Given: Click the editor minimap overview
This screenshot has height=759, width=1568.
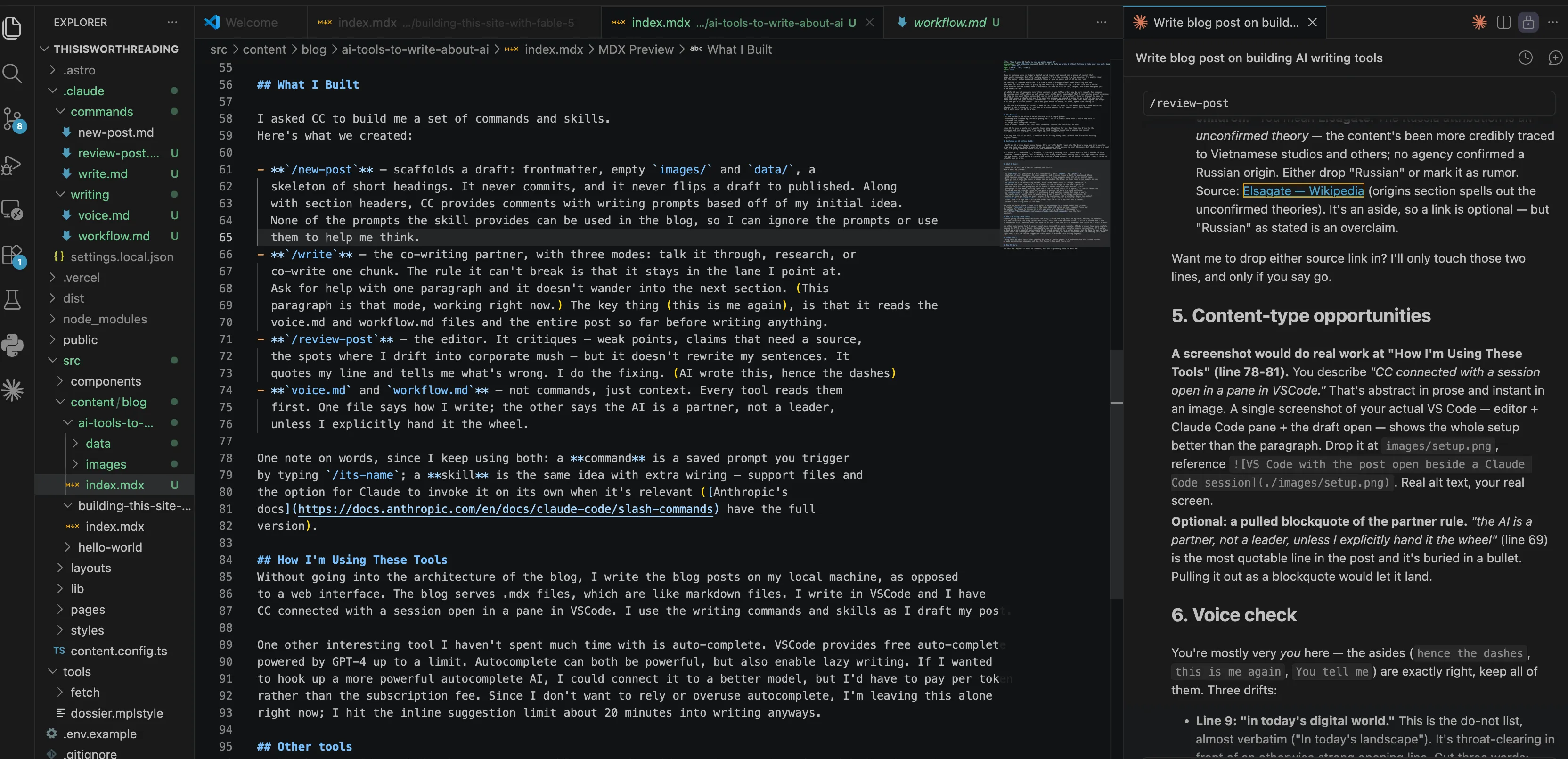Looking at the screenshot, I should click(1056, 154).
